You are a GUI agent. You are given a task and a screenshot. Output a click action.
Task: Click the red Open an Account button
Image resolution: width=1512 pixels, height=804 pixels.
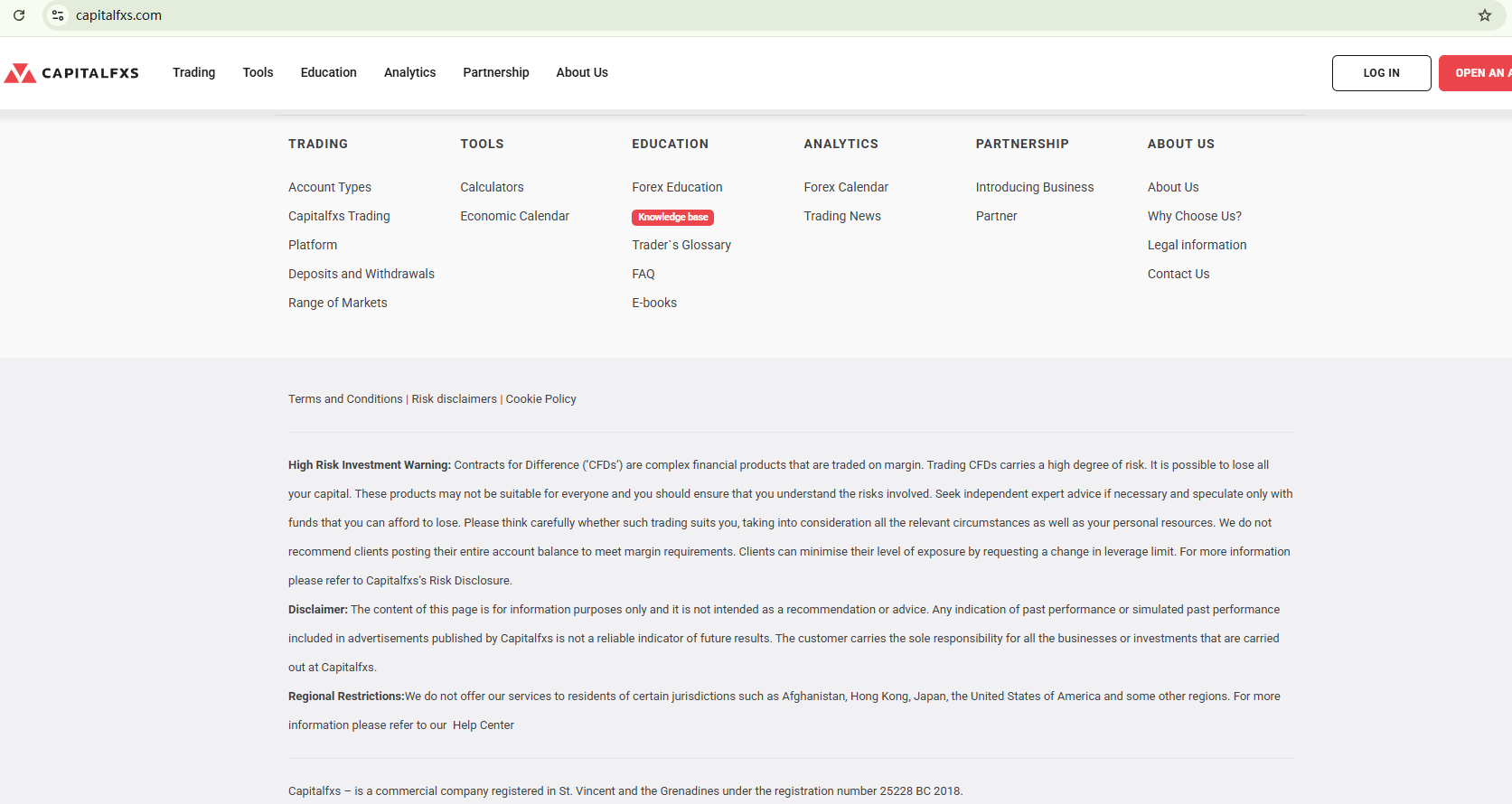pos(1478,73)
